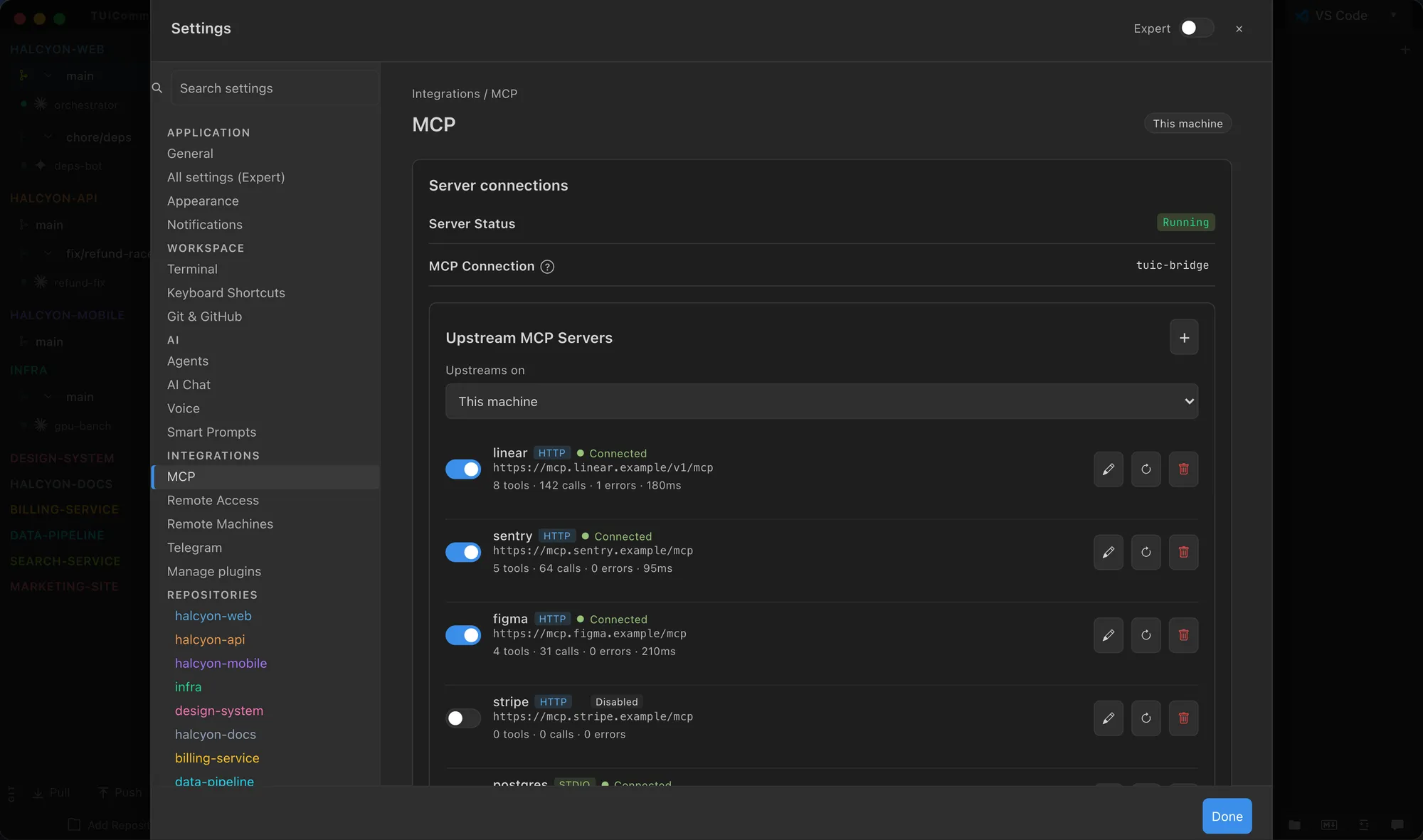Open Git & GitHub settings
The height and width of the screenshot is (840, 1423).
point(265,317)
